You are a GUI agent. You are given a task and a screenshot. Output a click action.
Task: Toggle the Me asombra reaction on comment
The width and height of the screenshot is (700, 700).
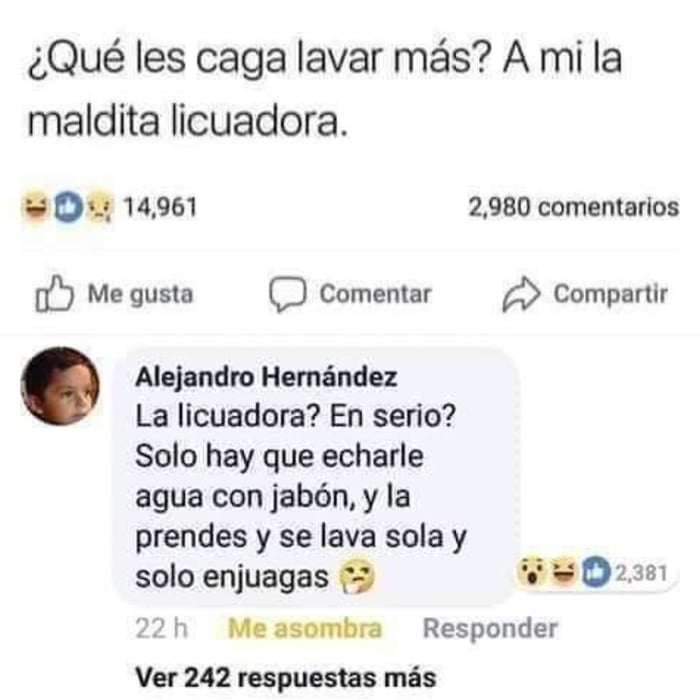pyautogui.click(x=304, y=628)
